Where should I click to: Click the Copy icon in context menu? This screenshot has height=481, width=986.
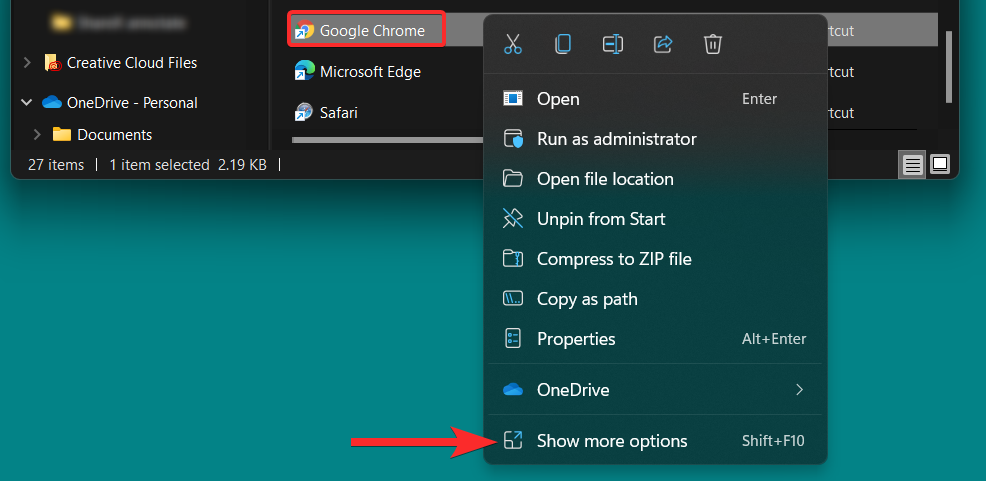[x=563, y=44]
